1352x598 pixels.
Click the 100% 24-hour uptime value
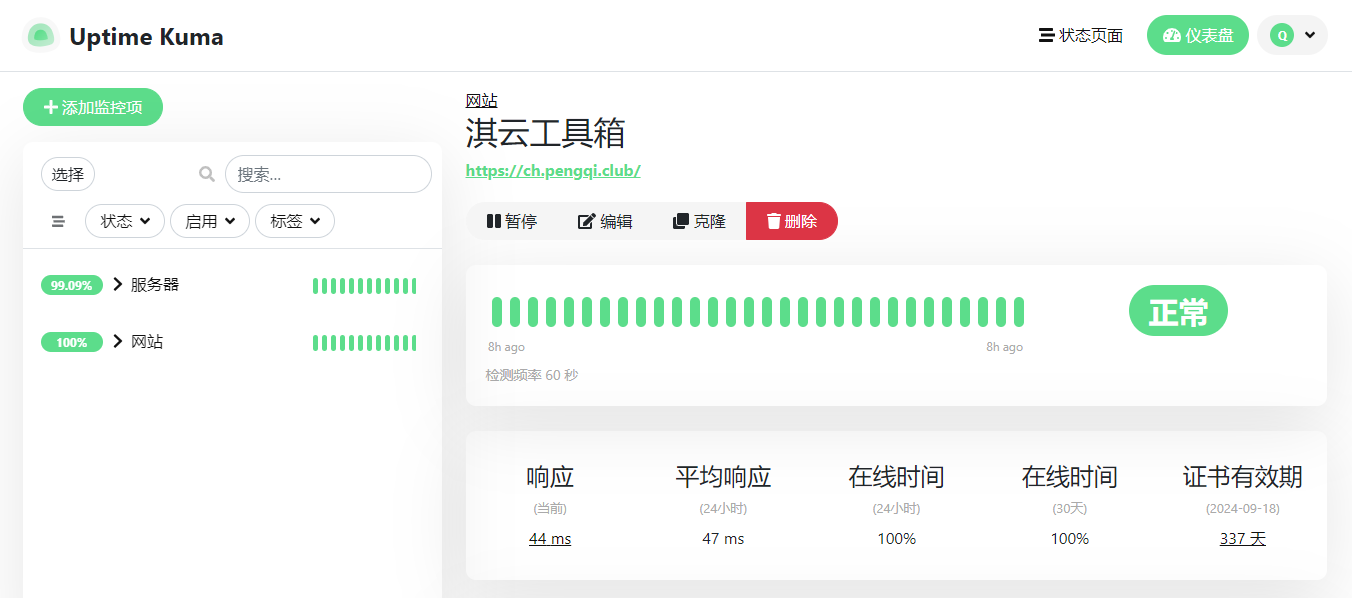(896, 538)
